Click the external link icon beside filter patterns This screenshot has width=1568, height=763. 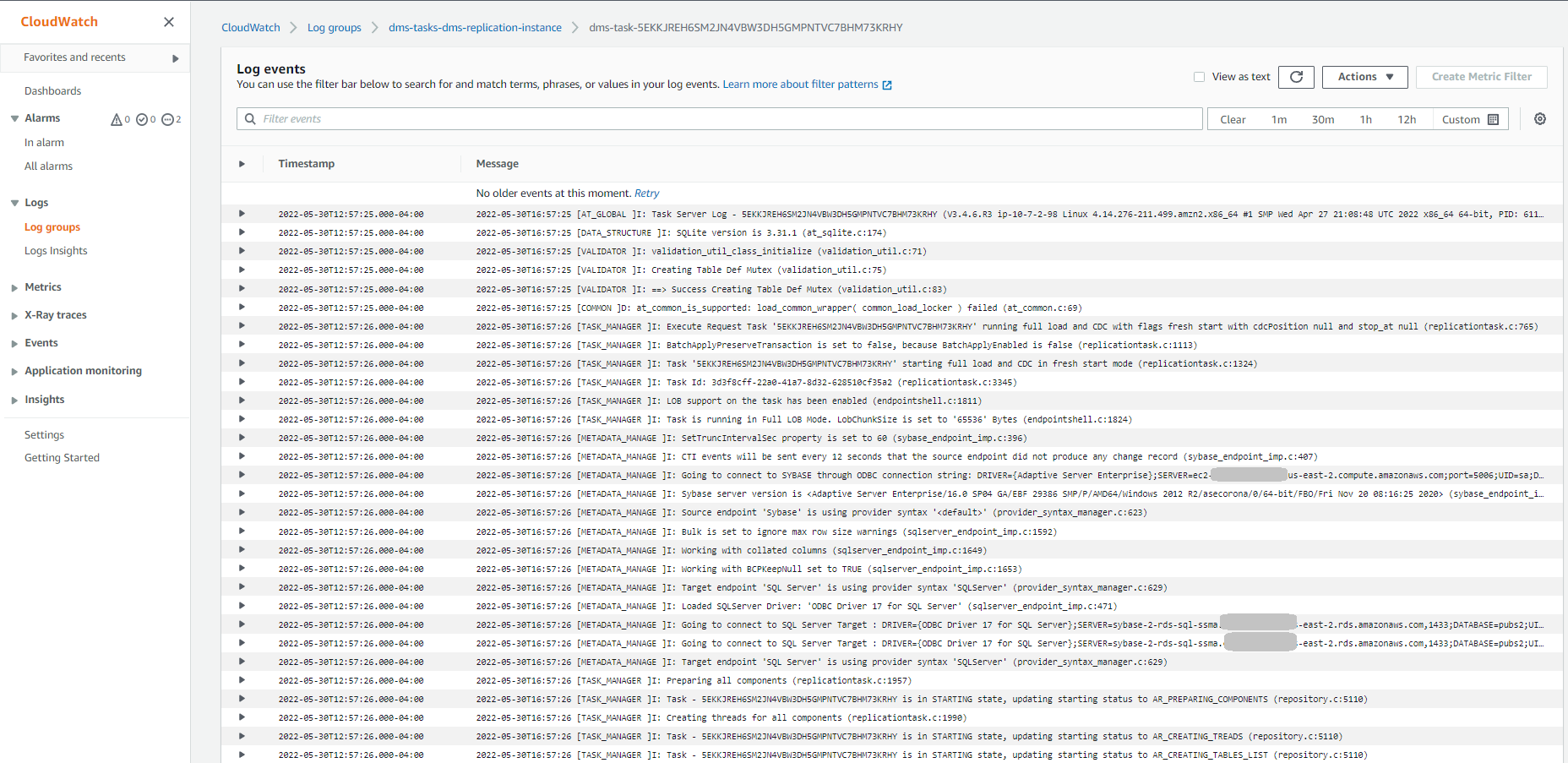pyautogui.click(x=887, y=85)
